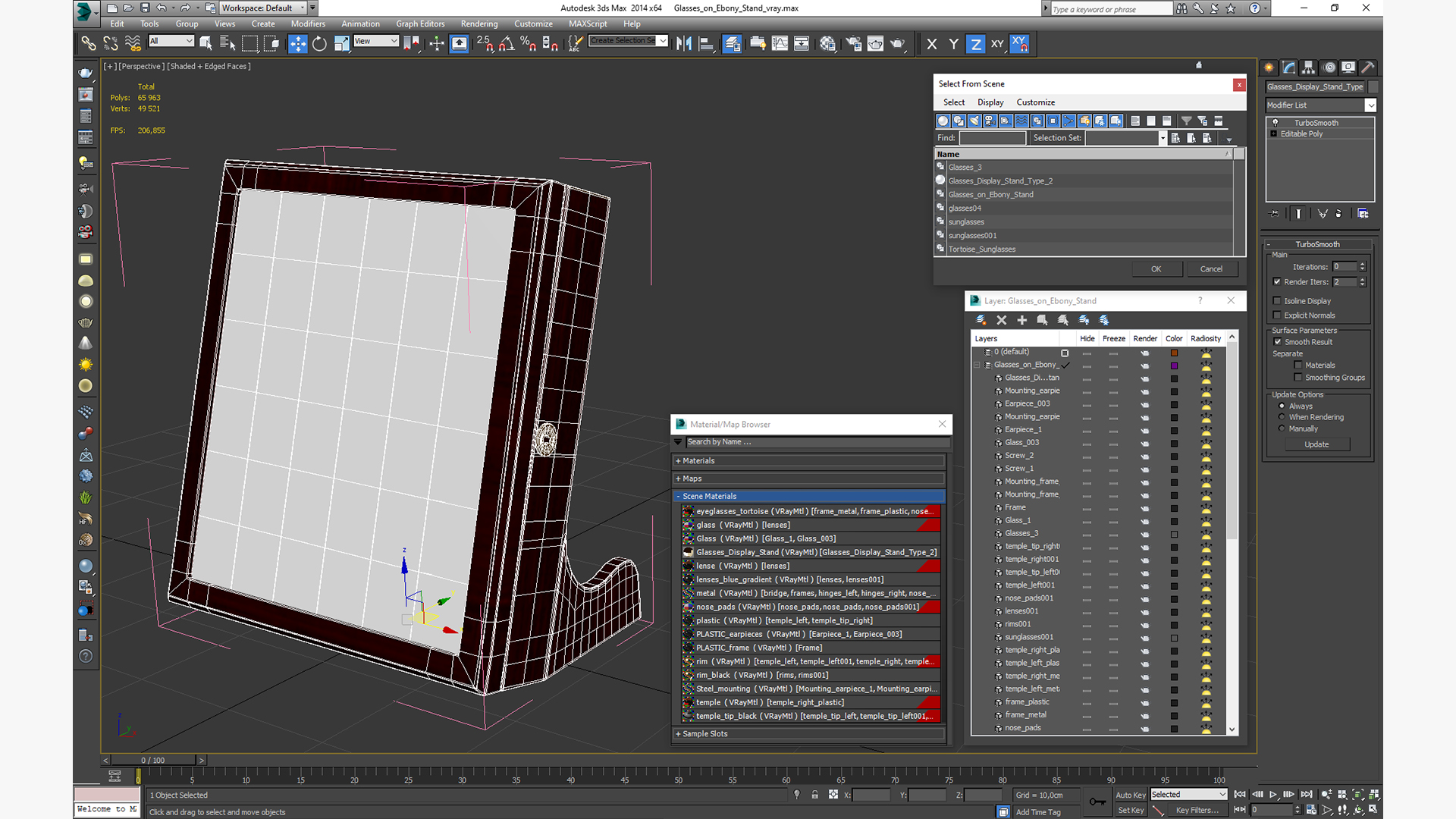
Task: Click the filter funnel icon in Select From Scene
Action: tap(1186, 121)
